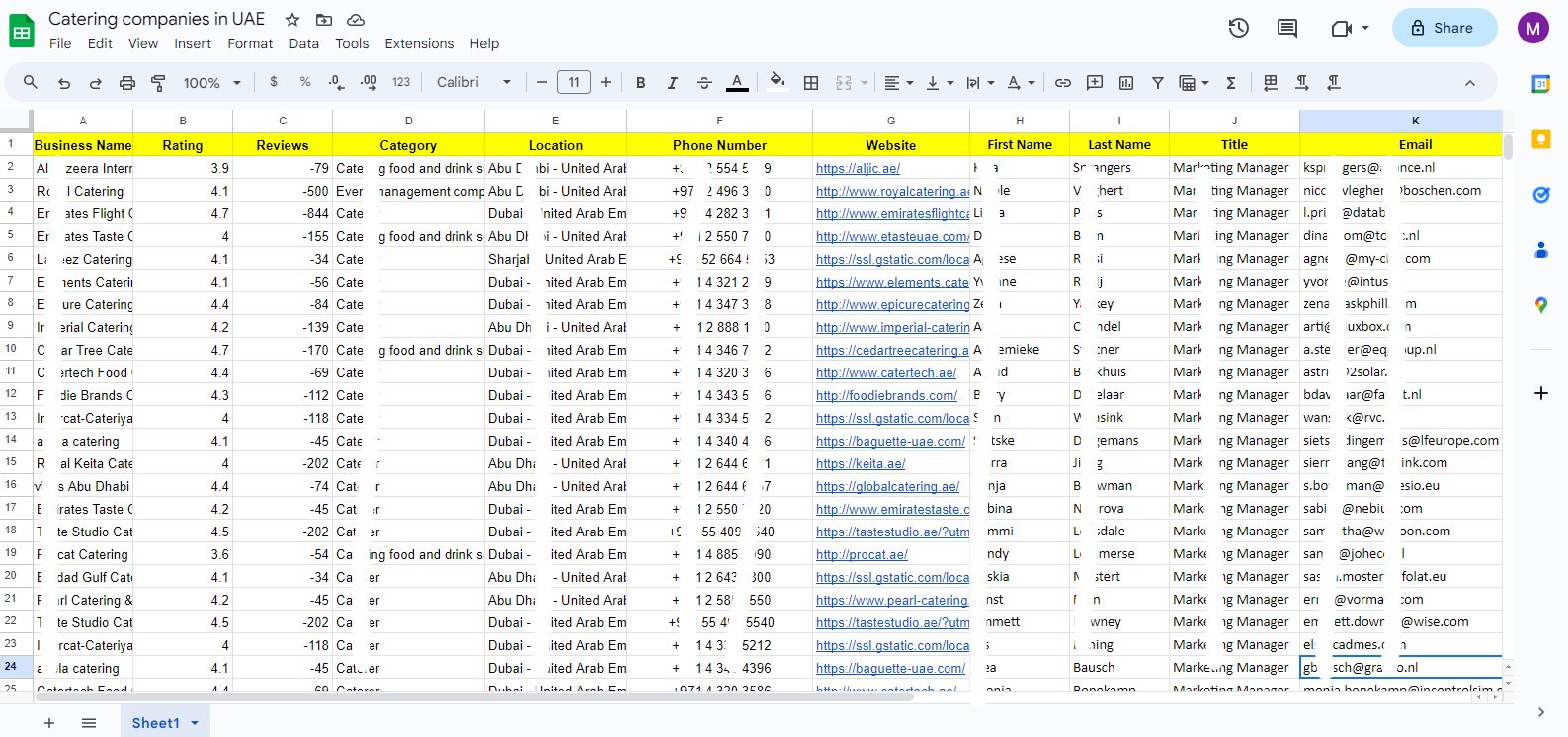Open the Data menu
The image size is (1568, 737).
(x=304, y=43)
